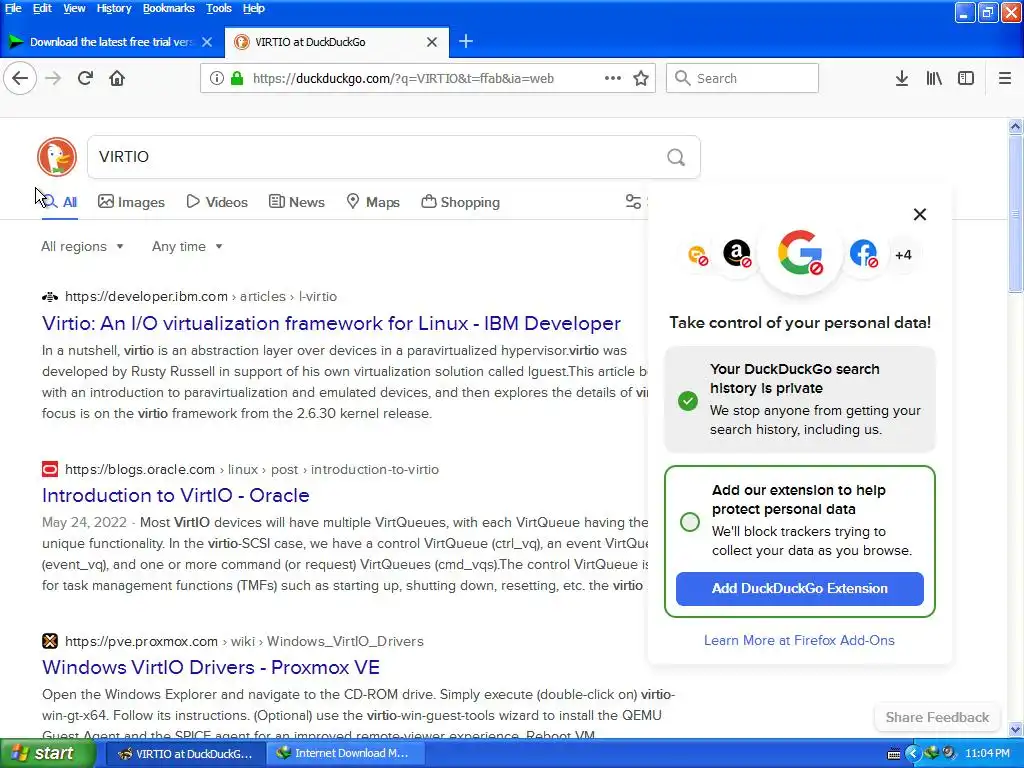Open the Firefox home page

117,78
